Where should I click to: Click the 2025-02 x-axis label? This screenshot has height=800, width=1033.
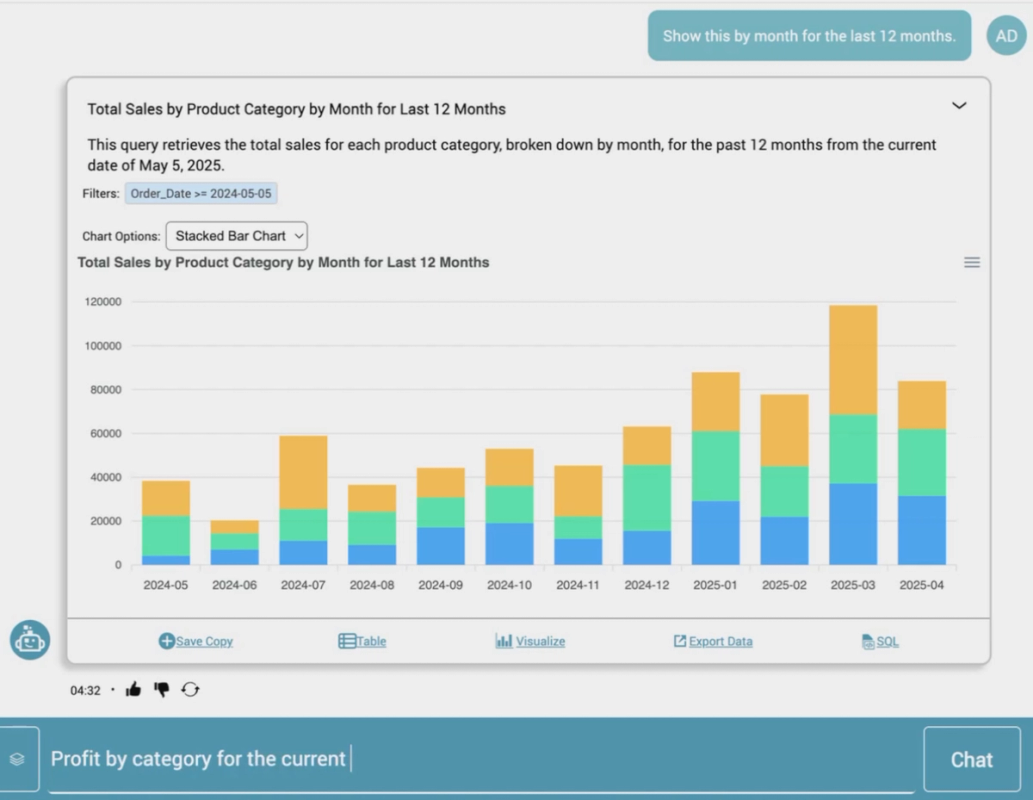click(x=784, y=585)
